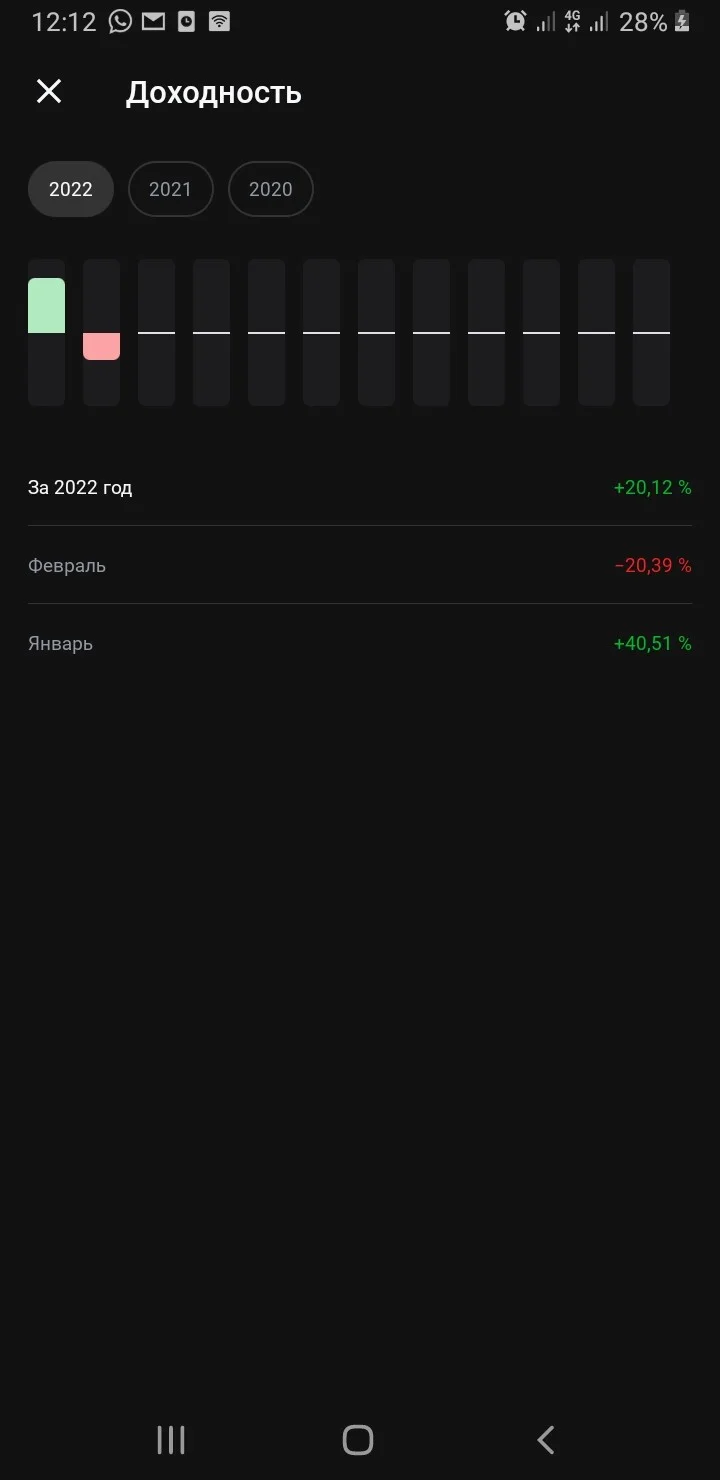This screenshot has width=720, height=1480.
Task: Tap the WhatsApp notification icon
Action: click(120, 21)
